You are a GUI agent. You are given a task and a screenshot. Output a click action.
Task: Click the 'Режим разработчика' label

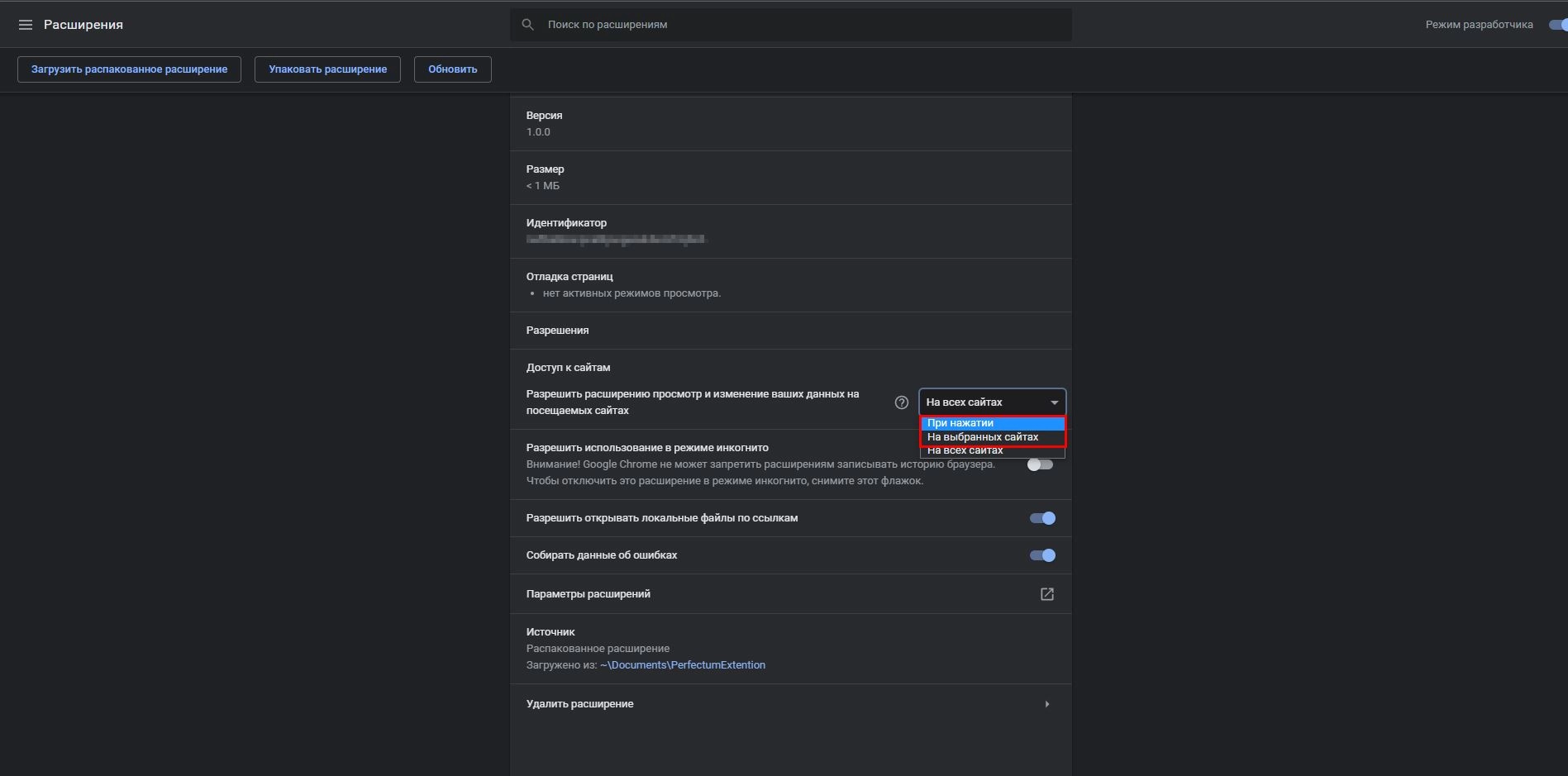(1479, 25)
